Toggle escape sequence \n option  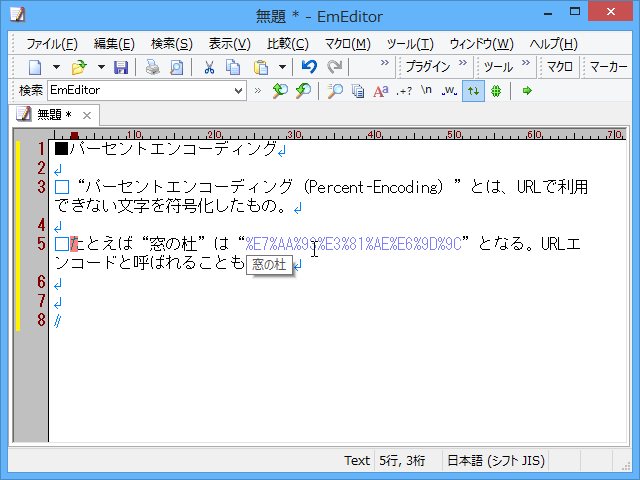[x=426, y=91]
